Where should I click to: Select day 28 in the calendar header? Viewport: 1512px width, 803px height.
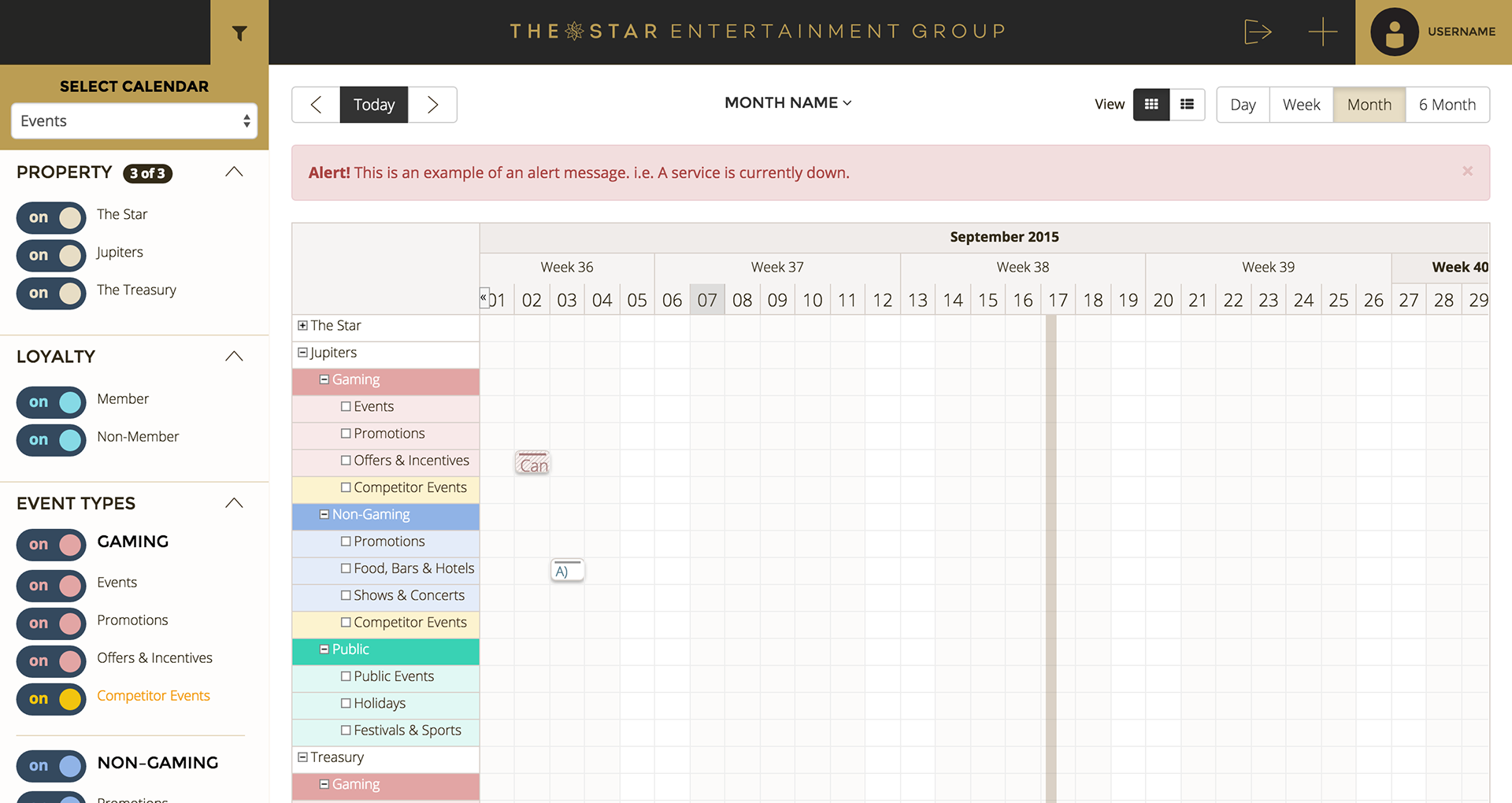pyautogui.click(x=1443, y=300)
